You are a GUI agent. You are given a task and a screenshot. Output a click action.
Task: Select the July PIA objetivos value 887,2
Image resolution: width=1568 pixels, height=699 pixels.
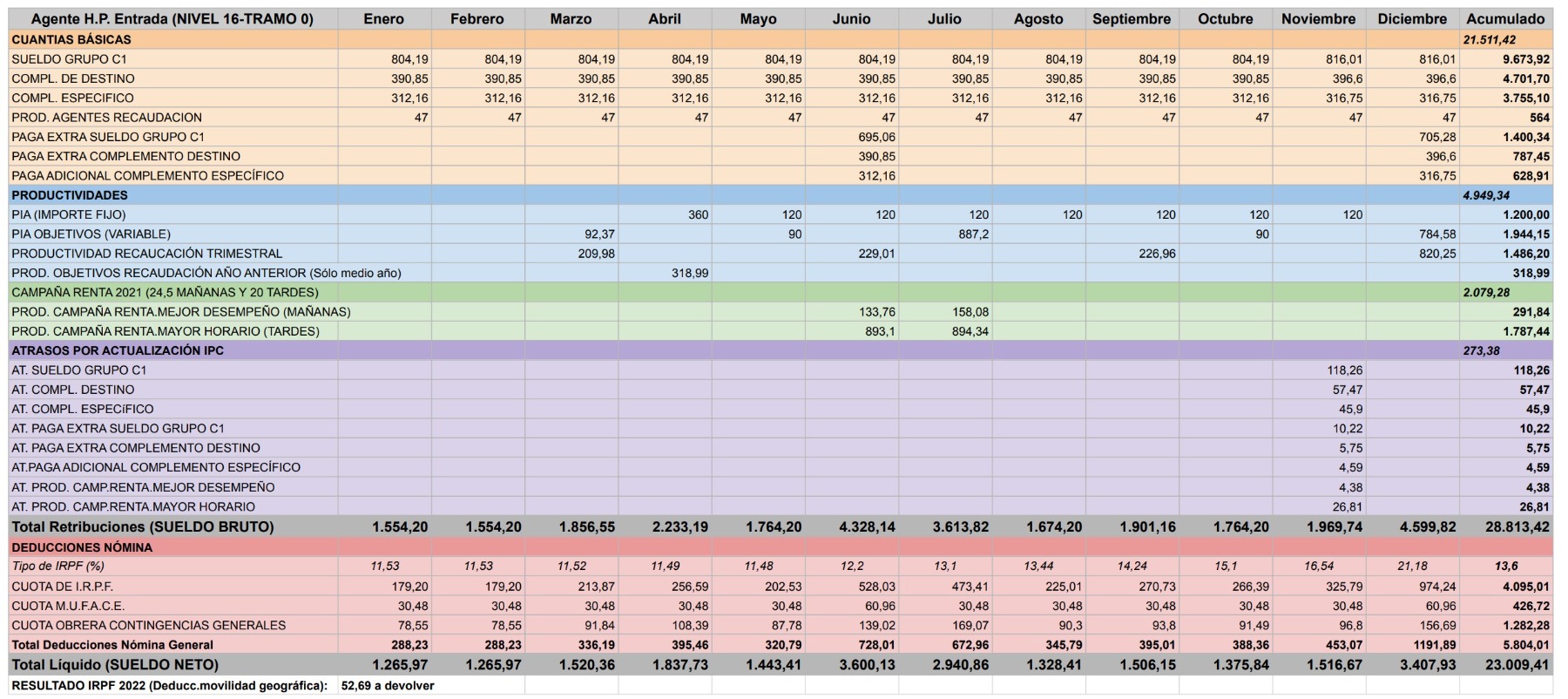pos(972,234)
